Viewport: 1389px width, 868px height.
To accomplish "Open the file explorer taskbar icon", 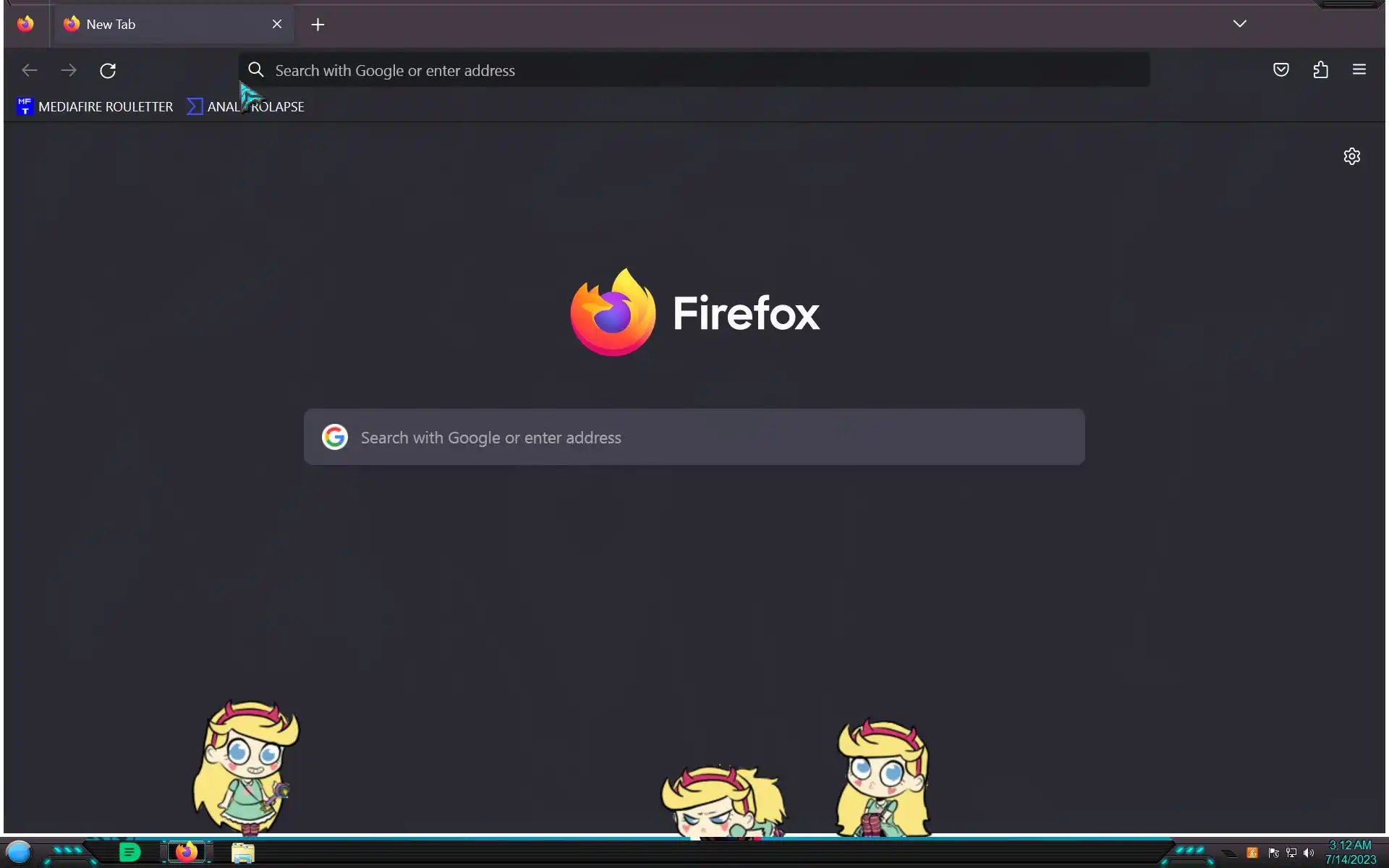I will pyautogui.click(x=243, y=853).
